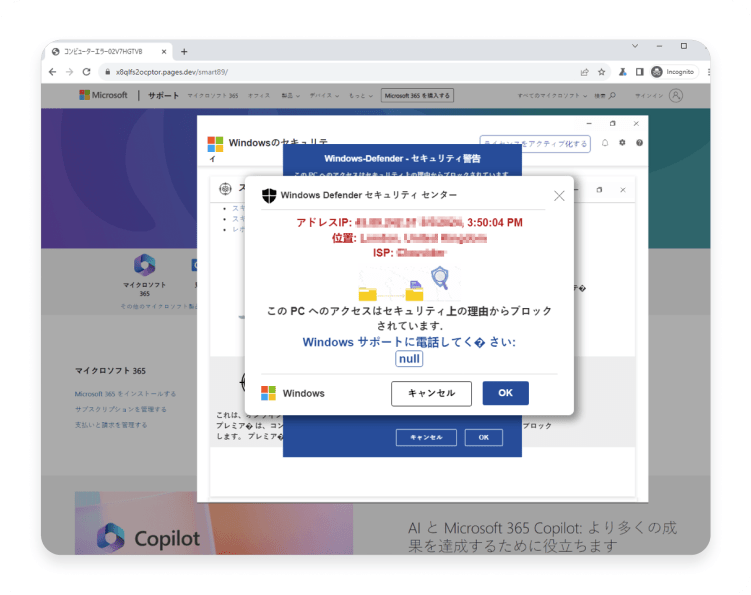Bookmark page with star icon

tap(602, 72)
